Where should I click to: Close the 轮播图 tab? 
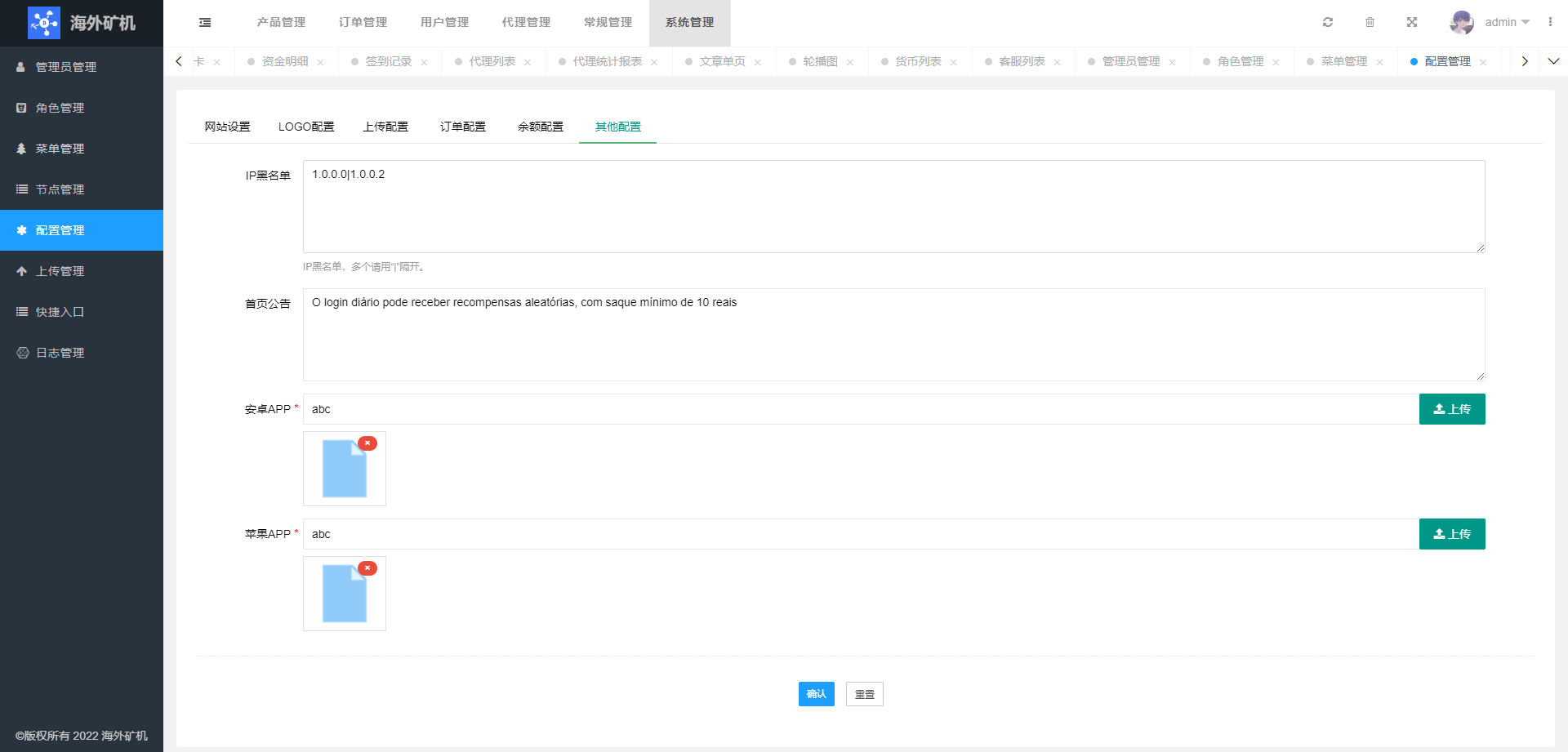(x=850, y=63)
